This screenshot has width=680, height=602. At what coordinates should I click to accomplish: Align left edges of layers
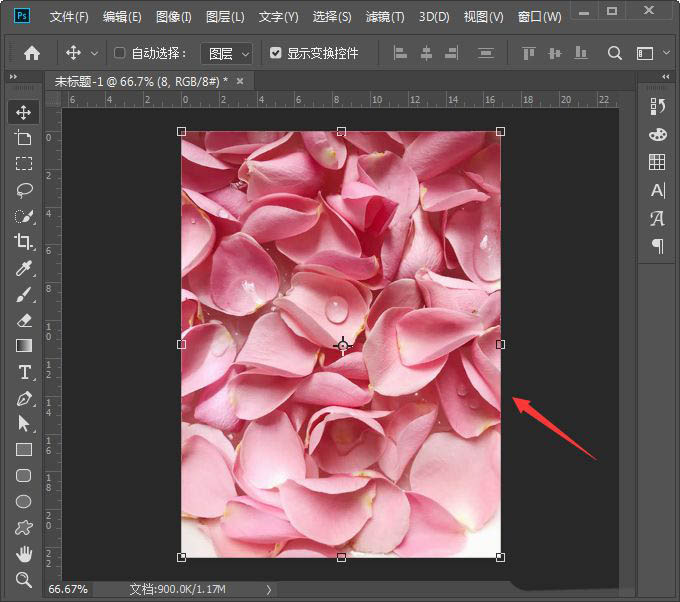(x=400, y=53)
